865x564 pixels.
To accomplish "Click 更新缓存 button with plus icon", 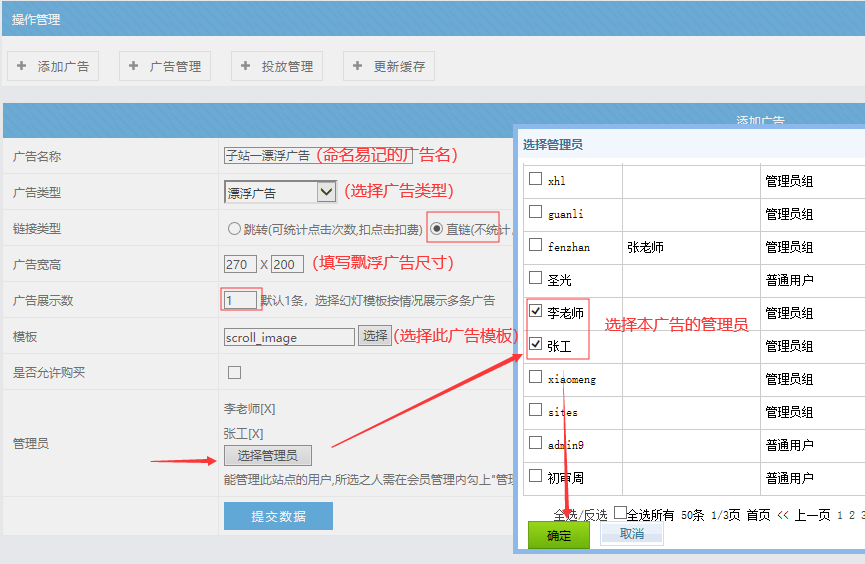I will (389, 66).
